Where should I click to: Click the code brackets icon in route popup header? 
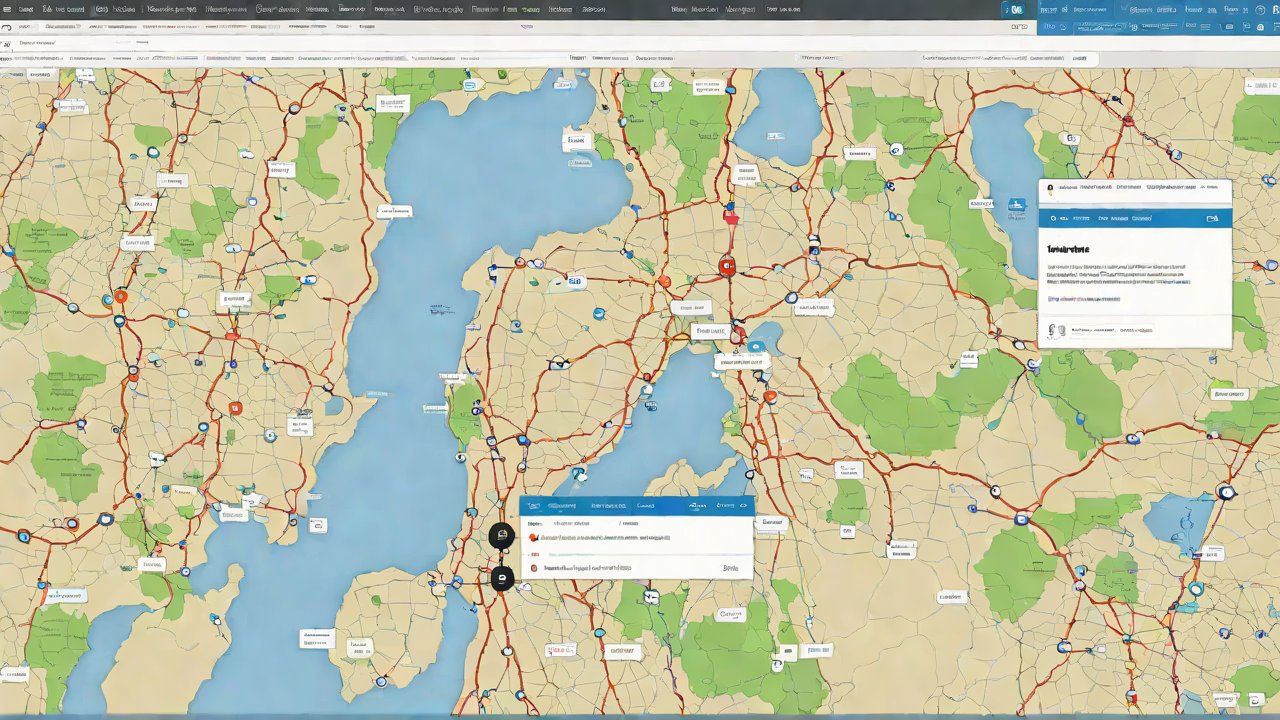coord(742,506)
